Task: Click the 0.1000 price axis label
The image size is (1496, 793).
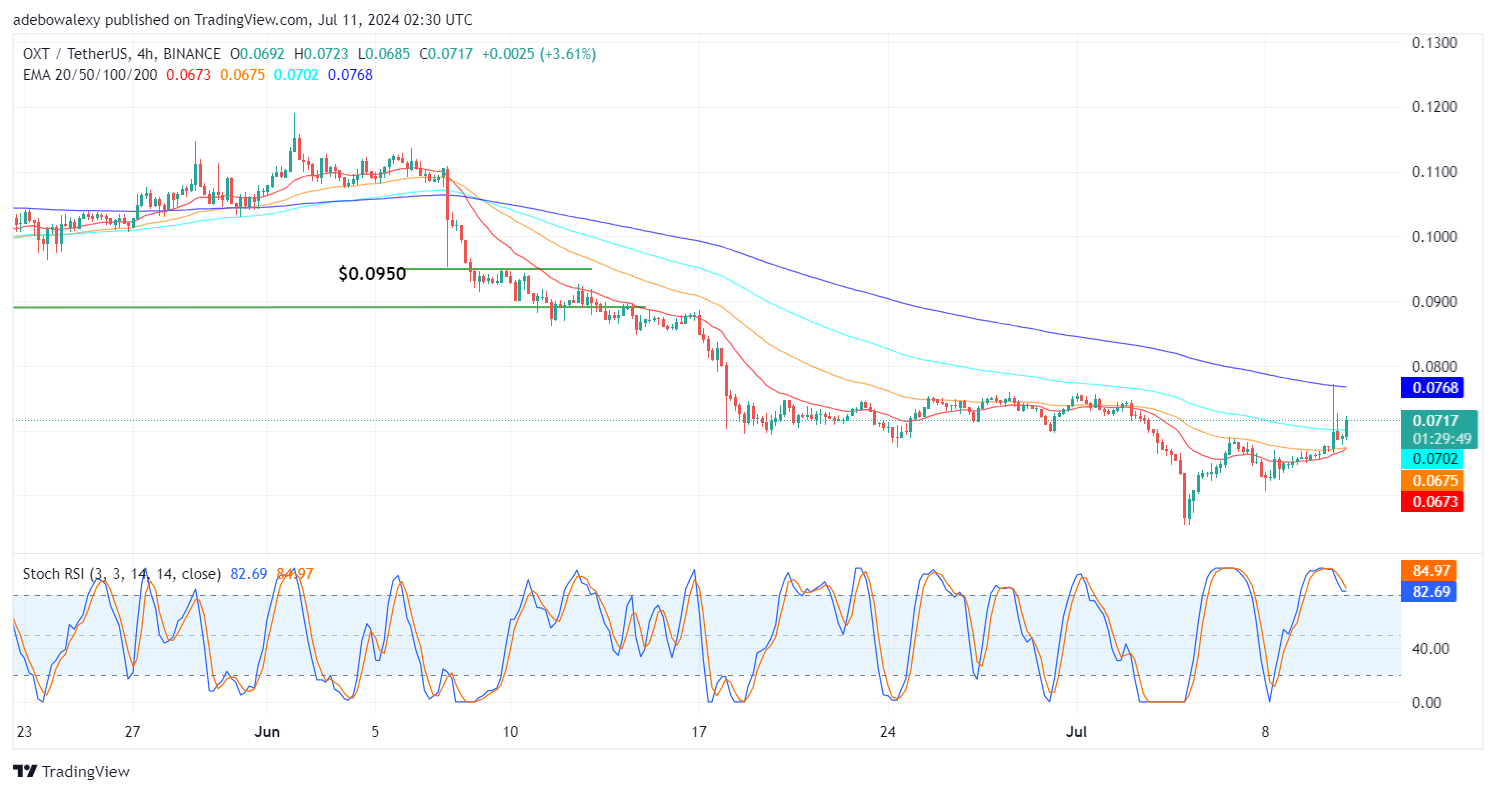Action: coord(1433,237)
